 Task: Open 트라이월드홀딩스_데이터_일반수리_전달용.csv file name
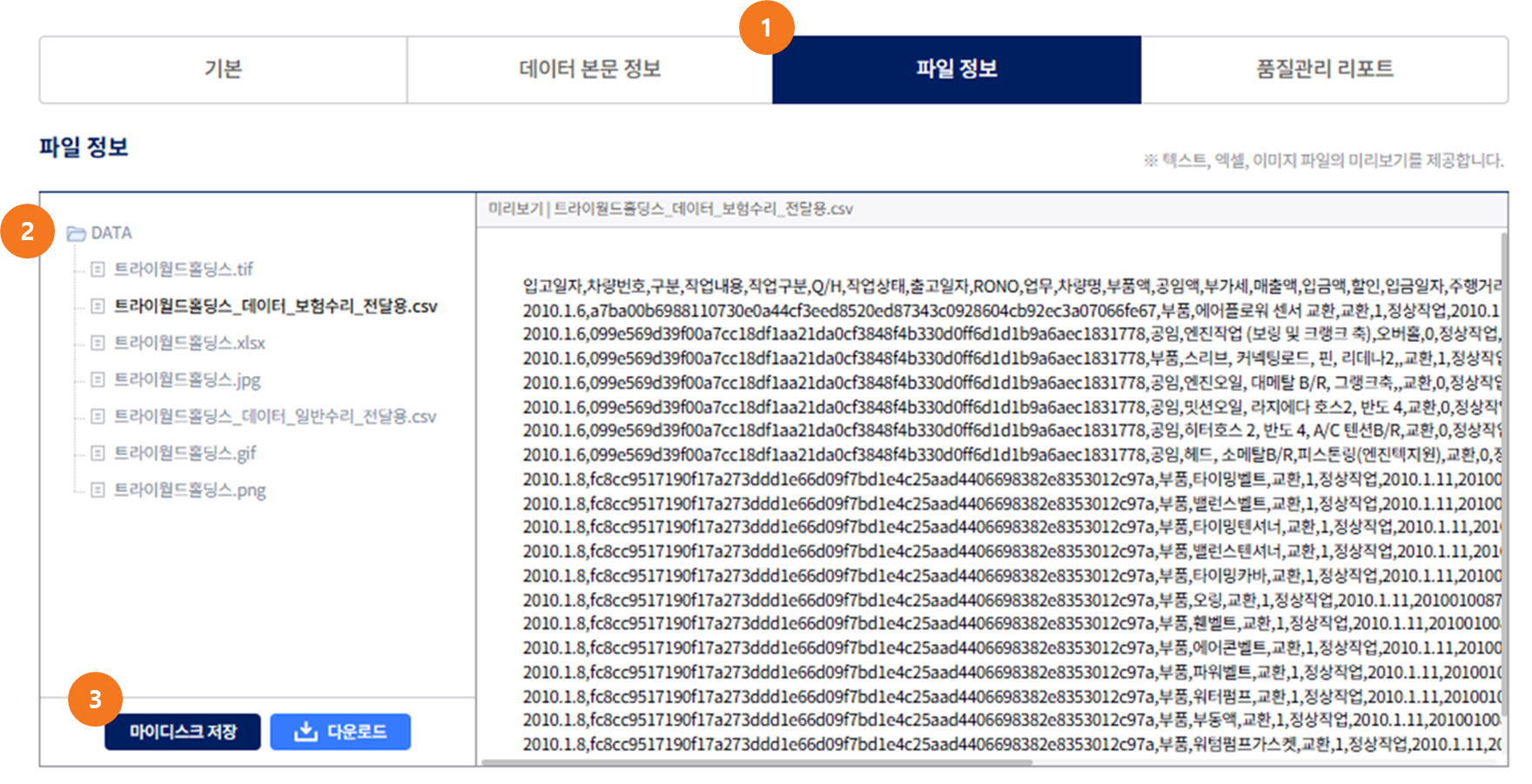[x=275, y=417]
